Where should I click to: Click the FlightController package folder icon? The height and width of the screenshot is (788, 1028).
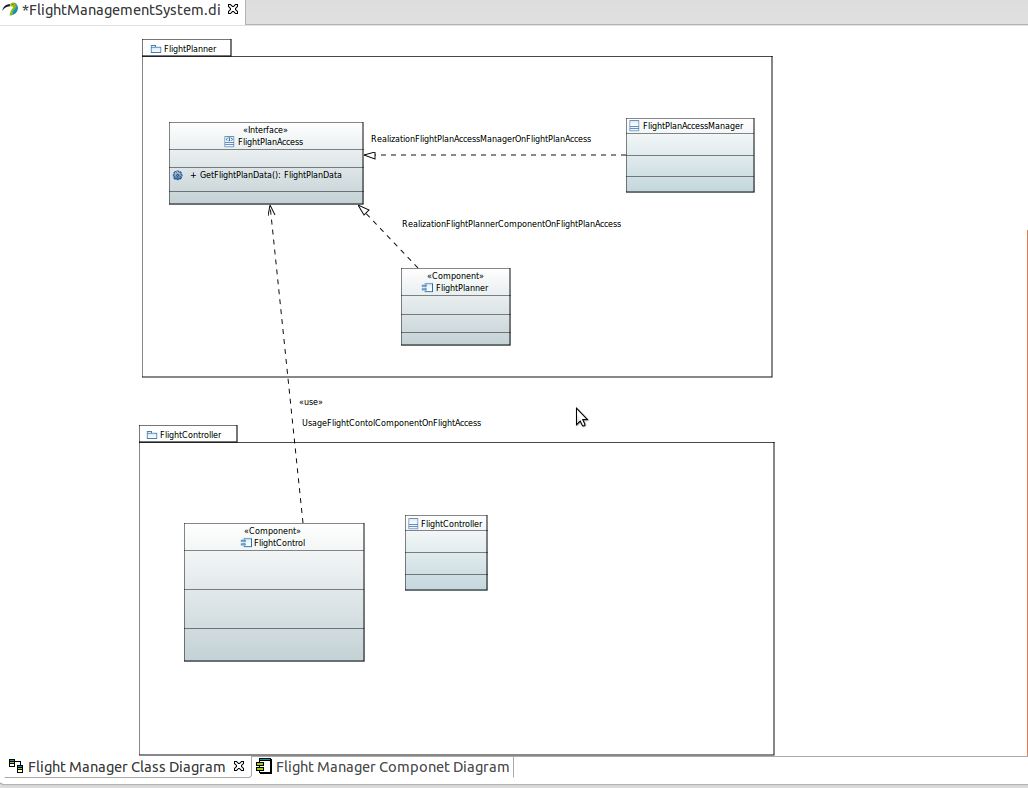(151, 435)
